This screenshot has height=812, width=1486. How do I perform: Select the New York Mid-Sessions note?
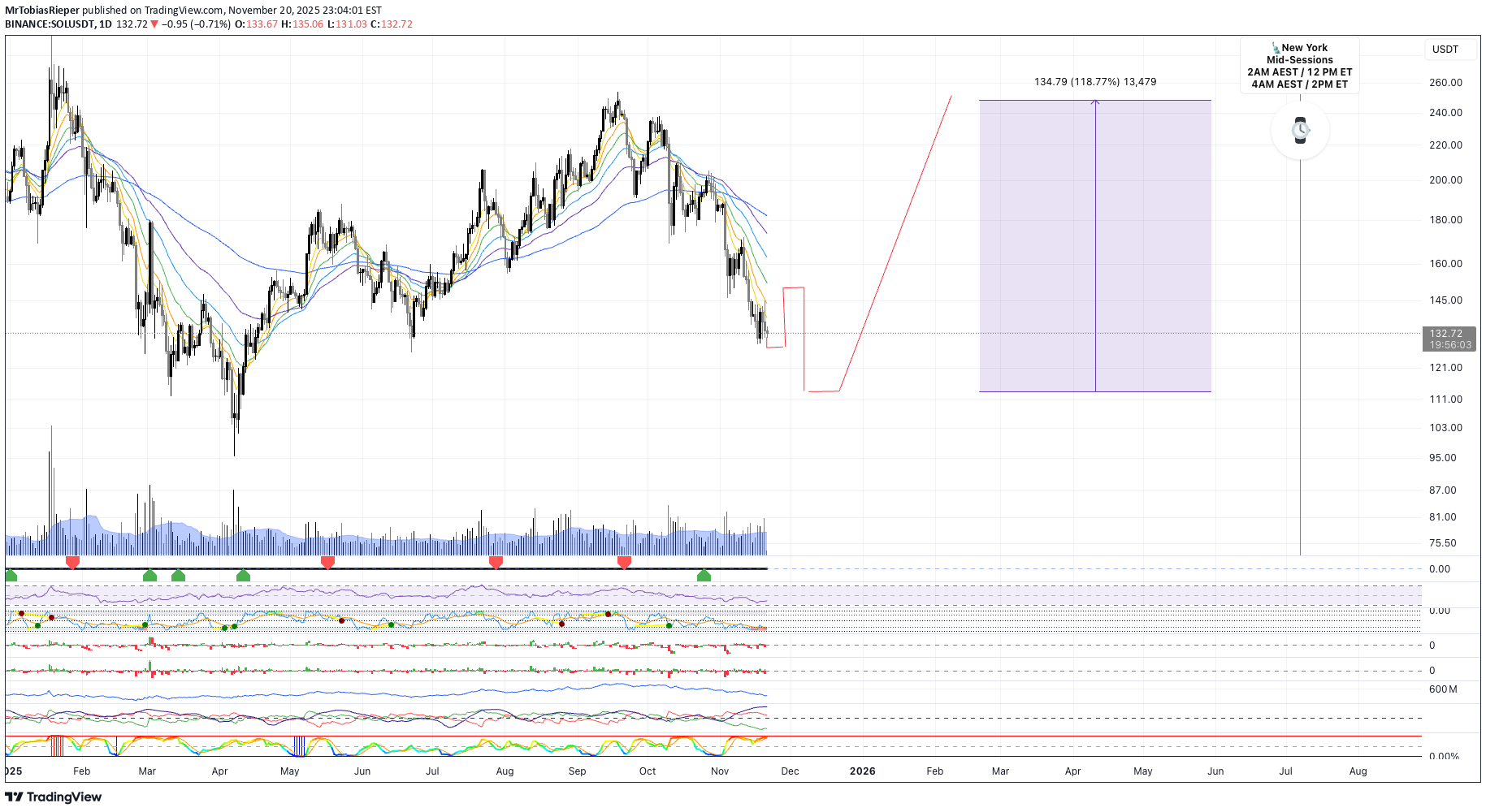[x=1299, y=66]
